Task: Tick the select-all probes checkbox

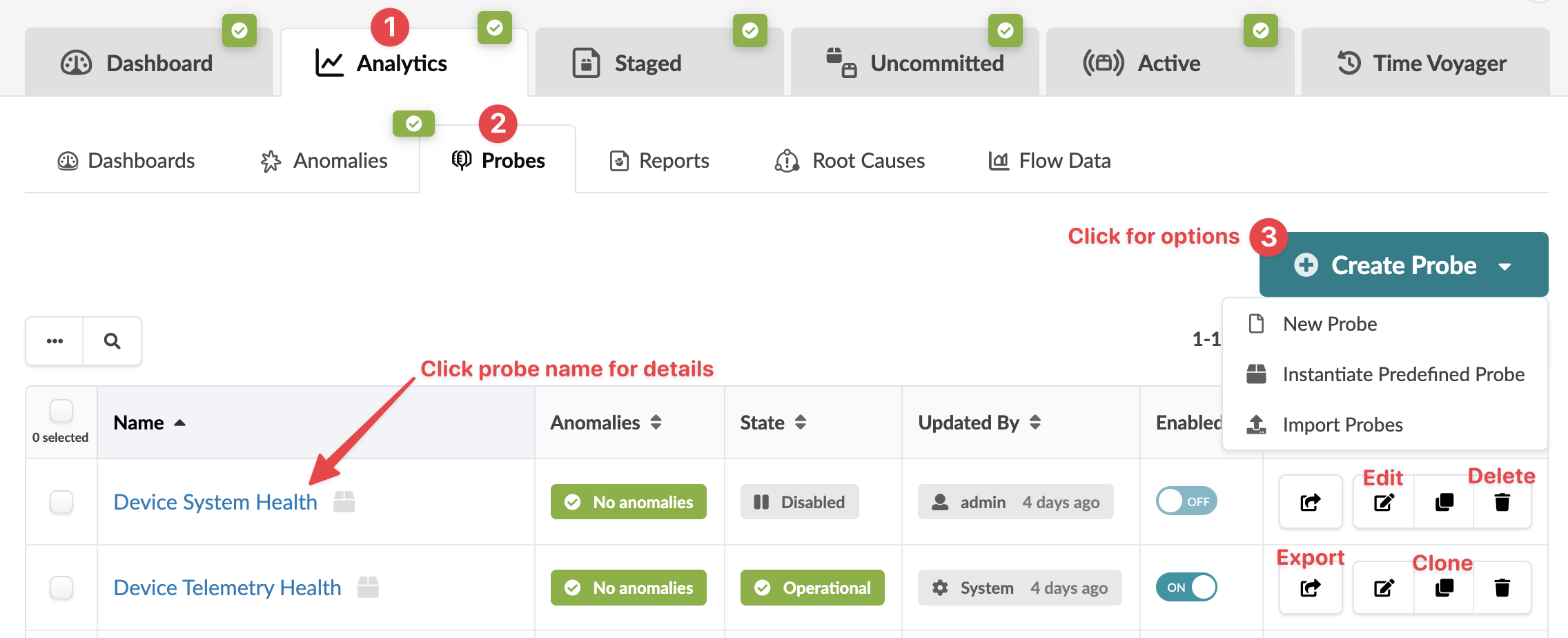Action: click(61, 411)
